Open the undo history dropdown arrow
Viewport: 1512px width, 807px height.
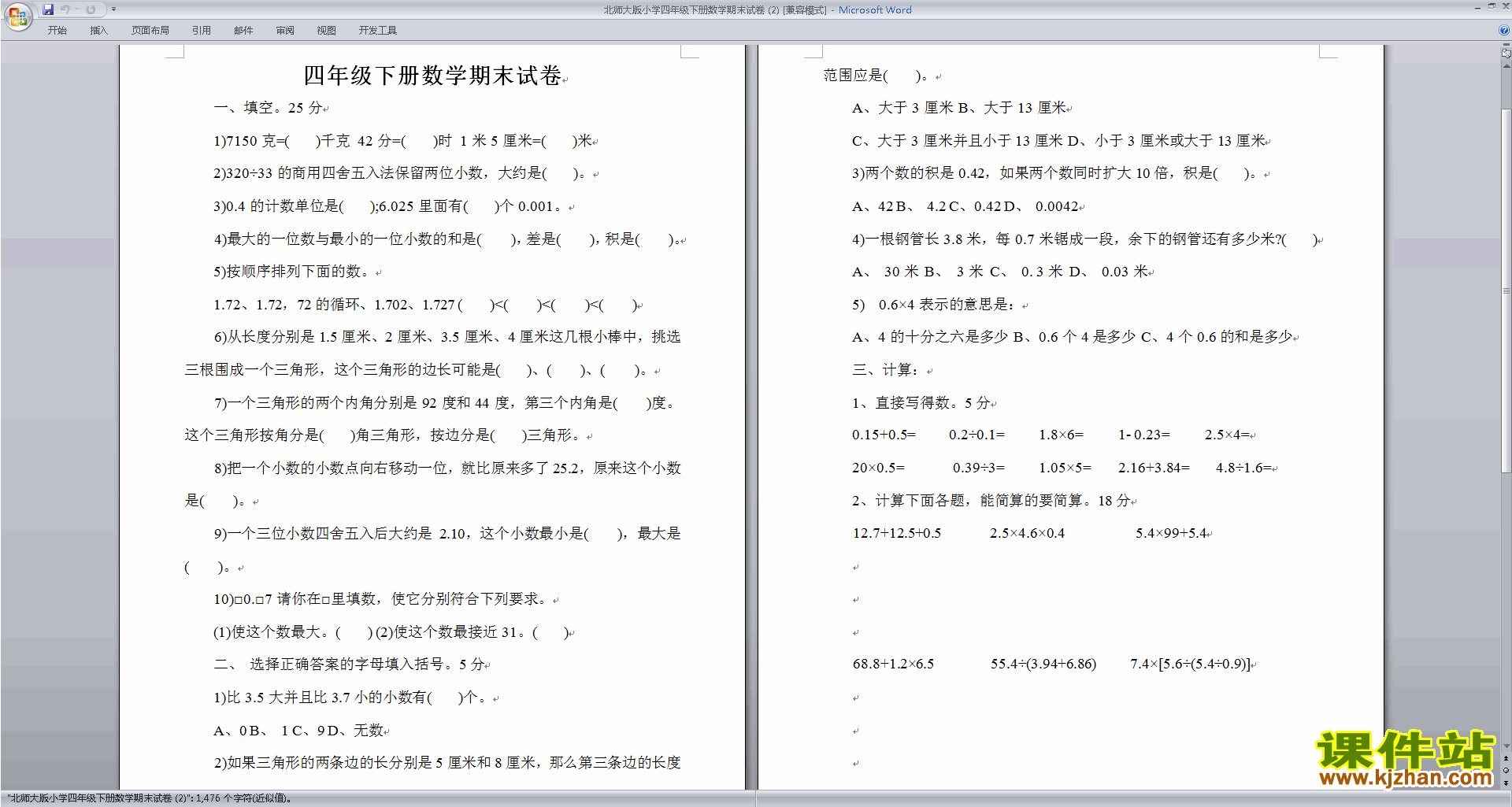pyautogui.click(x=76, y=9)
